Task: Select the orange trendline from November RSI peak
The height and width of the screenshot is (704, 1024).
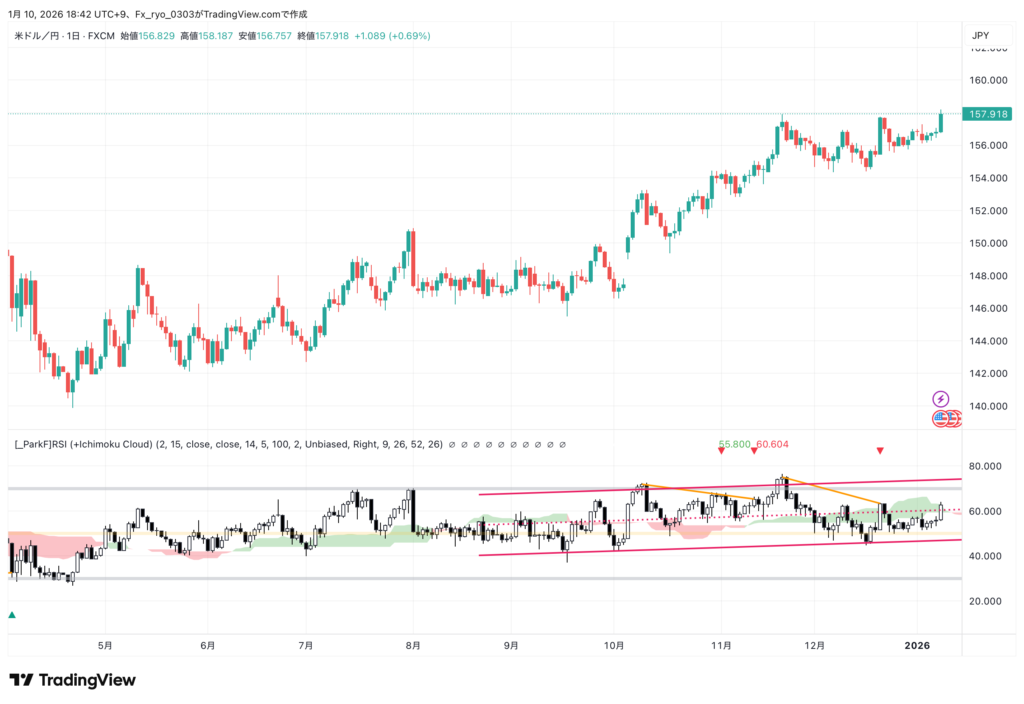Action: (830, 491)
